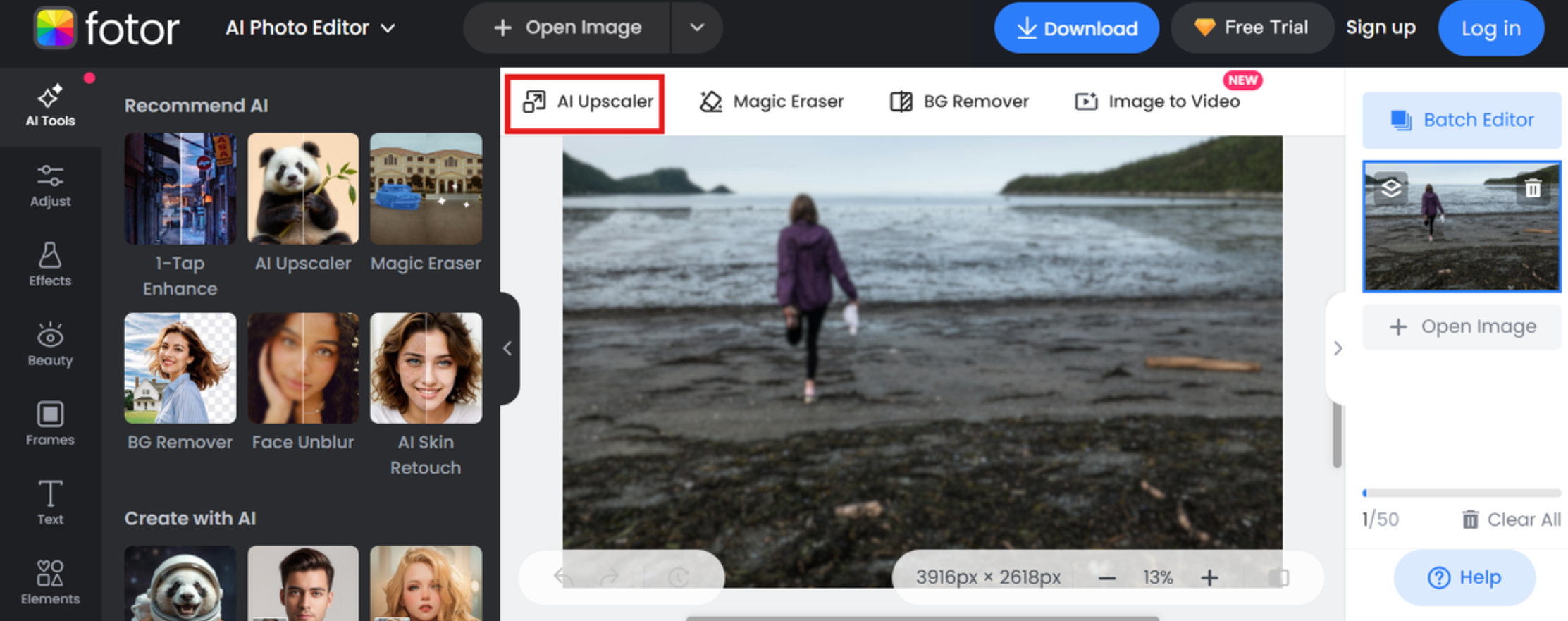Choose the AI Upscaler panda thumbnail
1568x621 pixels.
tap(303, 189)
